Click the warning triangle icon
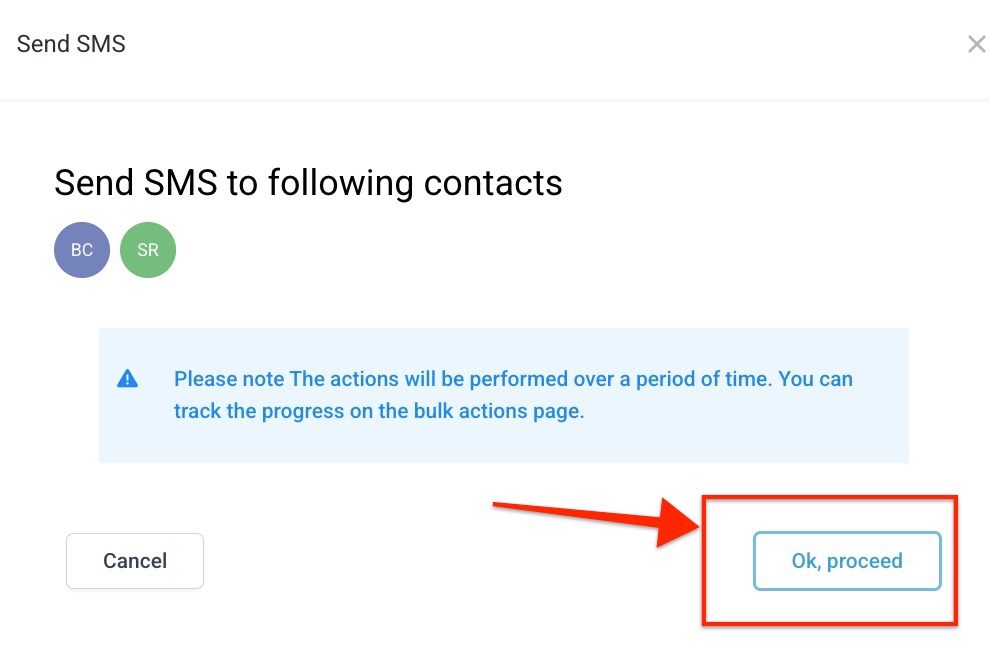Viewport: 990px width, 668px height. (127, 379)
